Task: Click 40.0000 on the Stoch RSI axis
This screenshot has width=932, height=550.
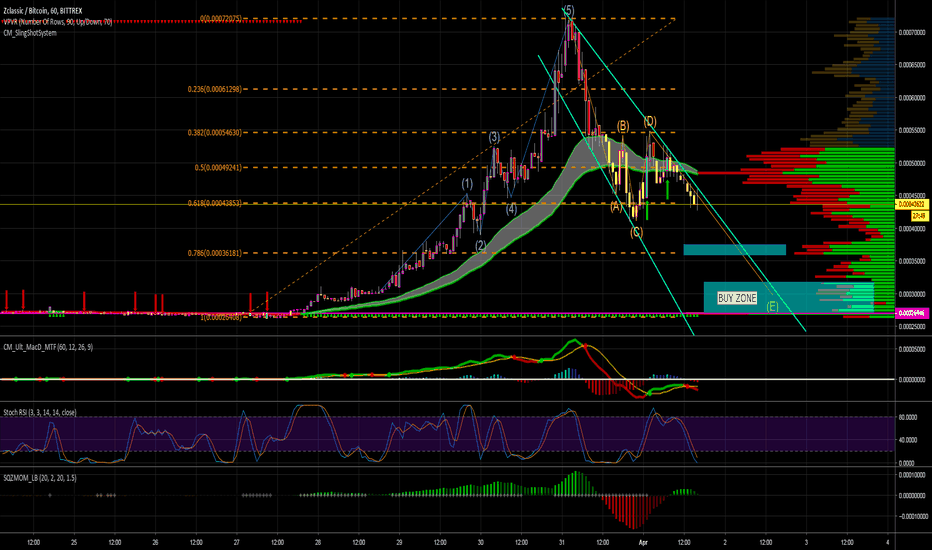Action: click(x=907, y=440)
